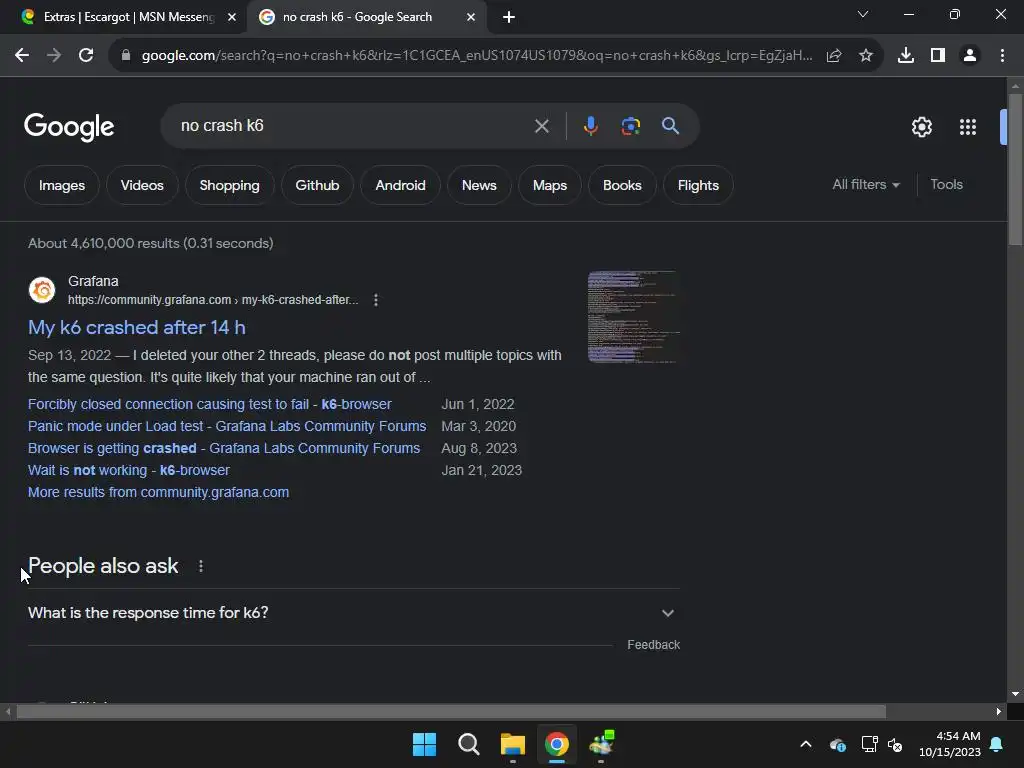Viewport: 1024px width, 768px height.
Task: Switch to Flights results
Action: click(x=698, y=185)
